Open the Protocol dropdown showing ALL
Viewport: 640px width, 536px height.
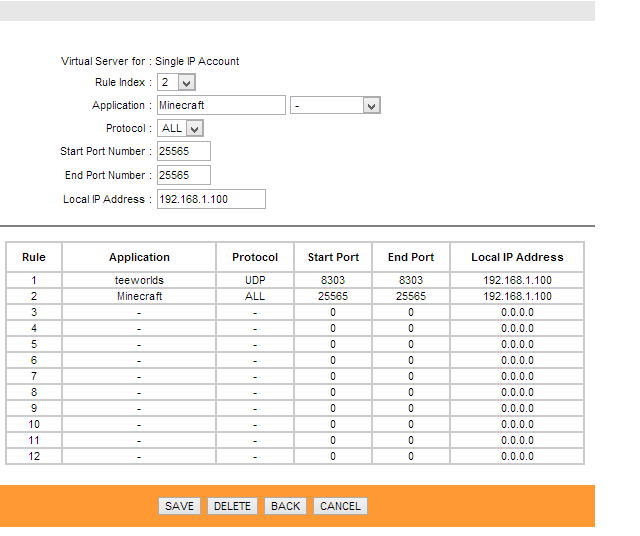[x=180, y=128]
